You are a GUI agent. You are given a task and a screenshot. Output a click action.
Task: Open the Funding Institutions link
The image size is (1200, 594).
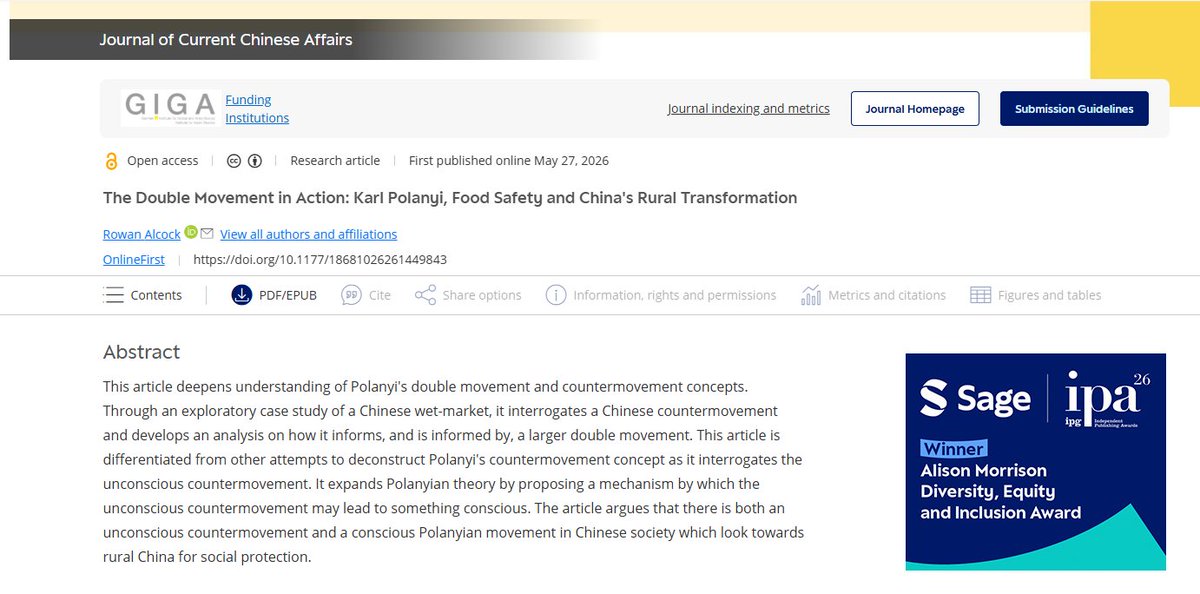click(257, 108)
